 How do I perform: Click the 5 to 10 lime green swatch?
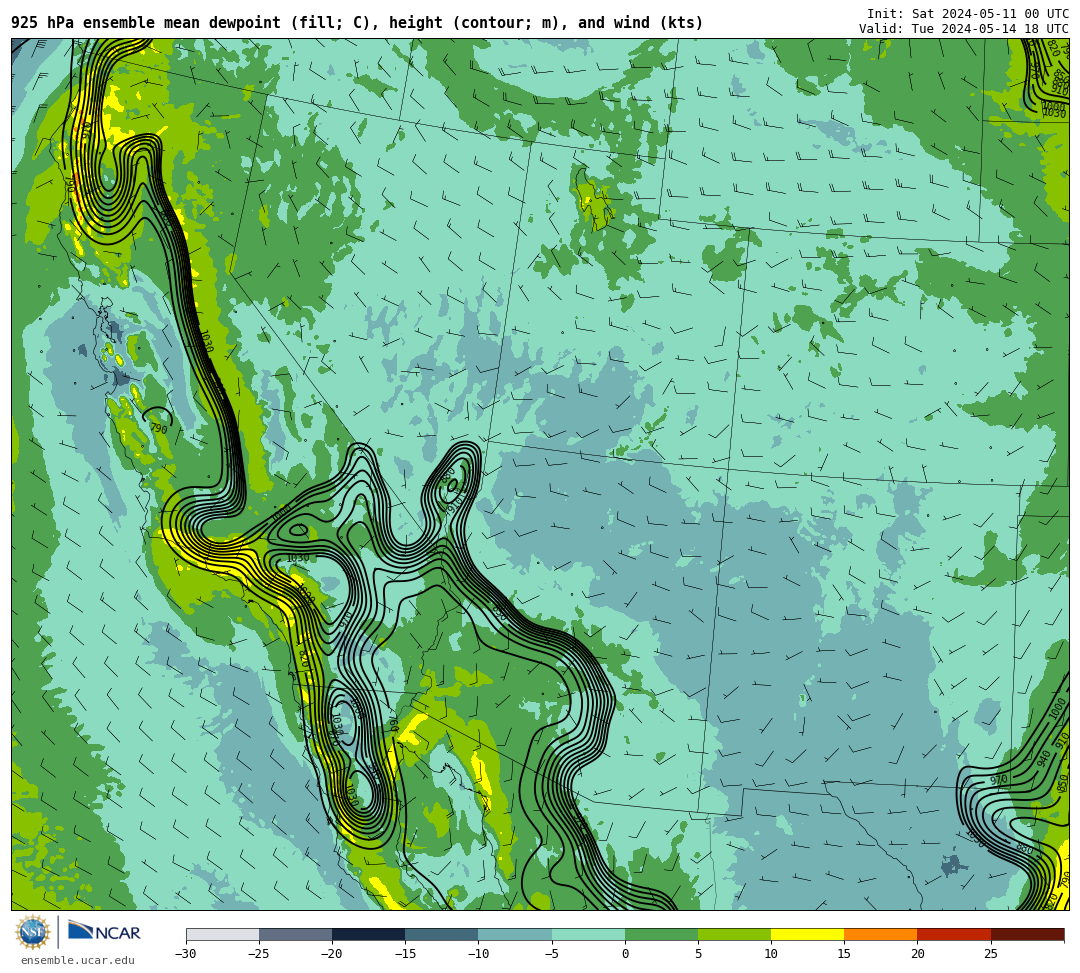click(734, 934)
